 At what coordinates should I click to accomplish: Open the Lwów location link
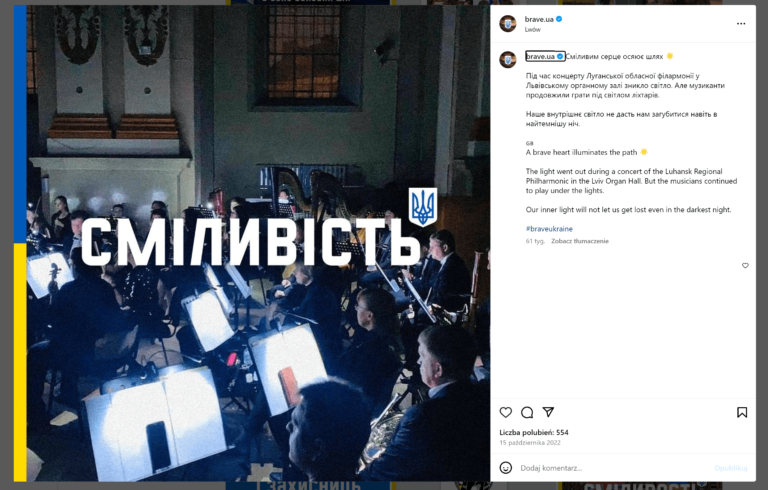pos(532,29)
